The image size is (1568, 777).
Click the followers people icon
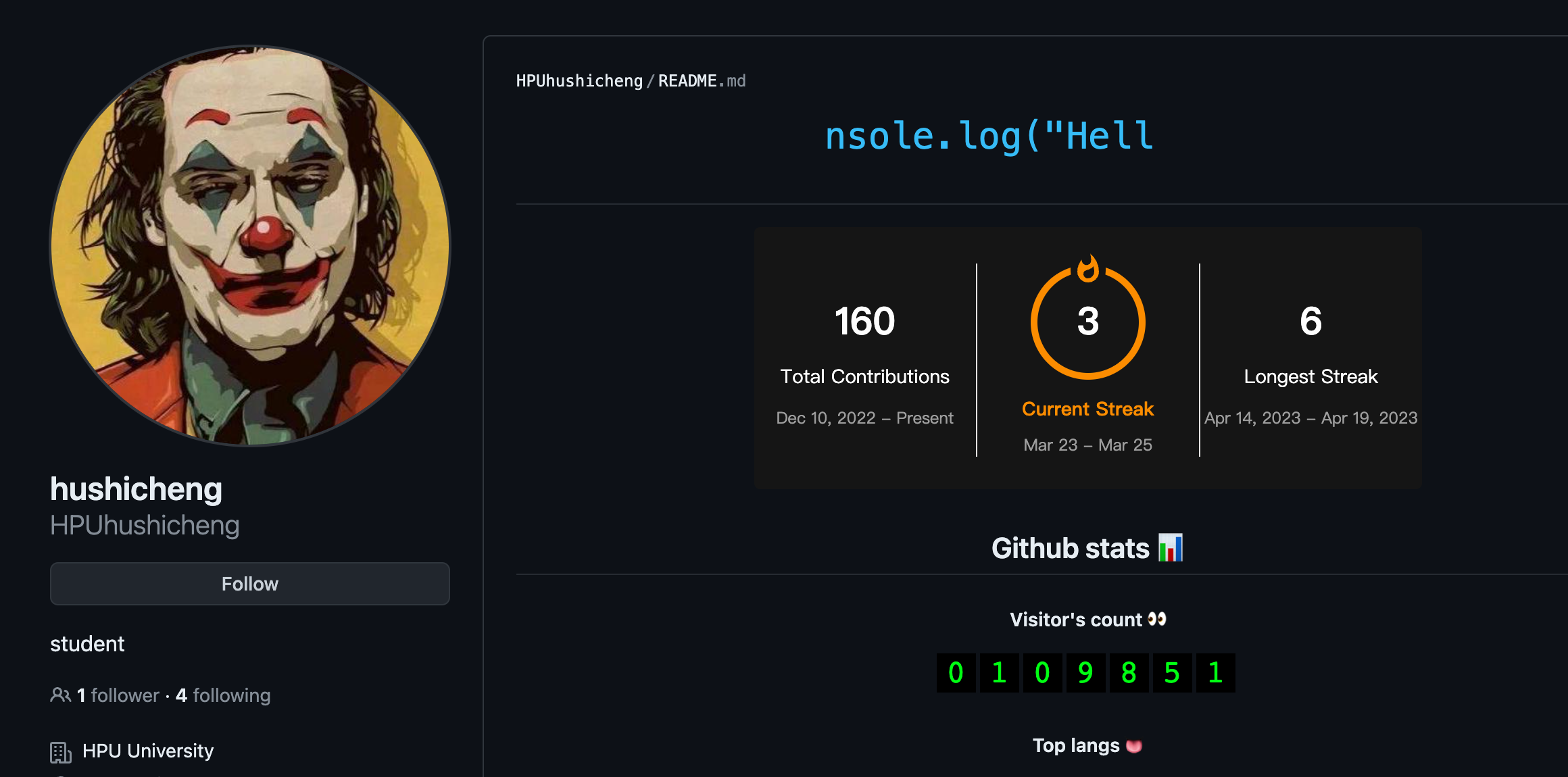pos(60,695)
